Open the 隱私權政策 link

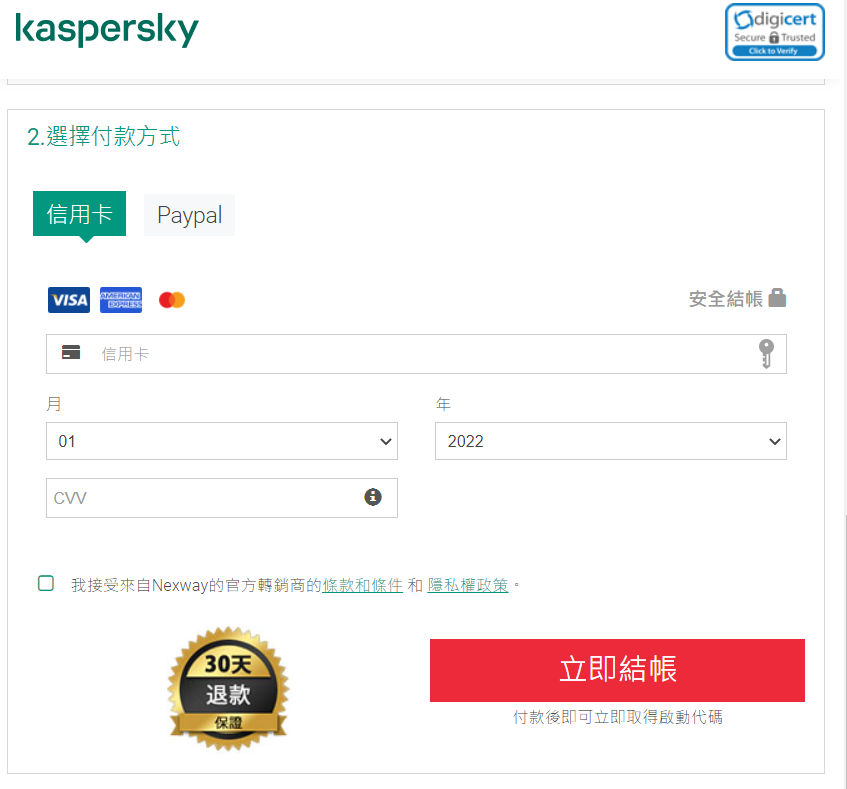pos(468,585)
